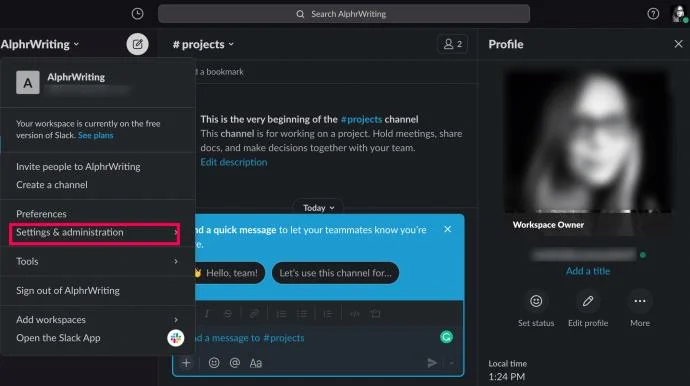Viewport: 690px width, 386px height.
Task: Open Preferences from the menu
Action: [41, 214]
